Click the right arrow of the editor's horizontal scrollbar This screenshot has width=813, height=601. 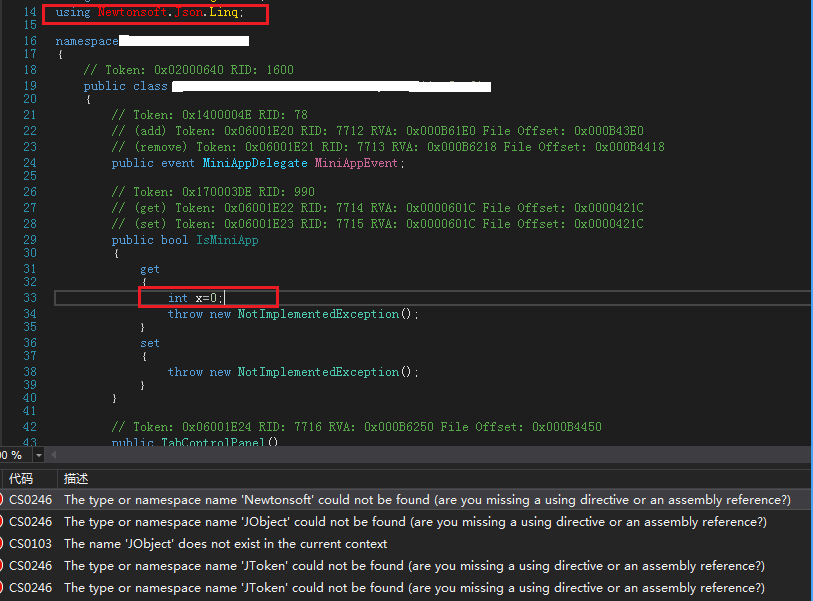(806, 455)
